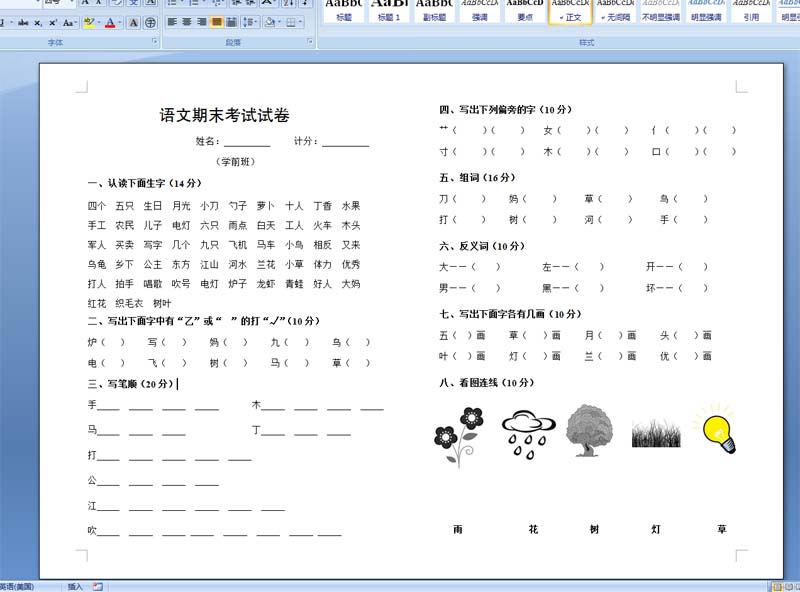Click the word 织毛衣
800x592 pixels.
pos(130,303)
